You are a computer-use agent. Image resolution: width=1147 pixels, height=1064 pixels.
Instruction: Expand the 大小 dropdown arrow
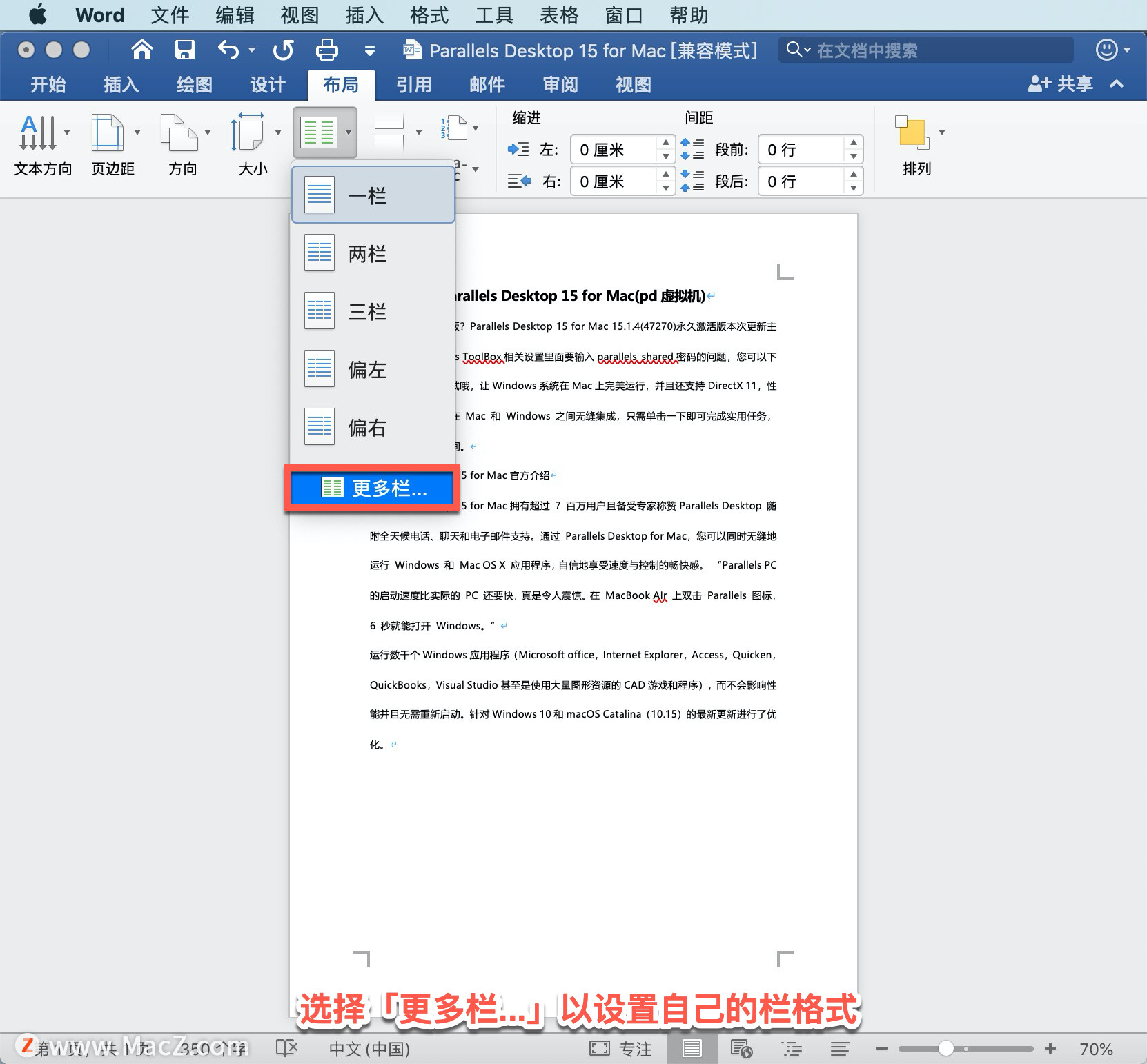278,132
